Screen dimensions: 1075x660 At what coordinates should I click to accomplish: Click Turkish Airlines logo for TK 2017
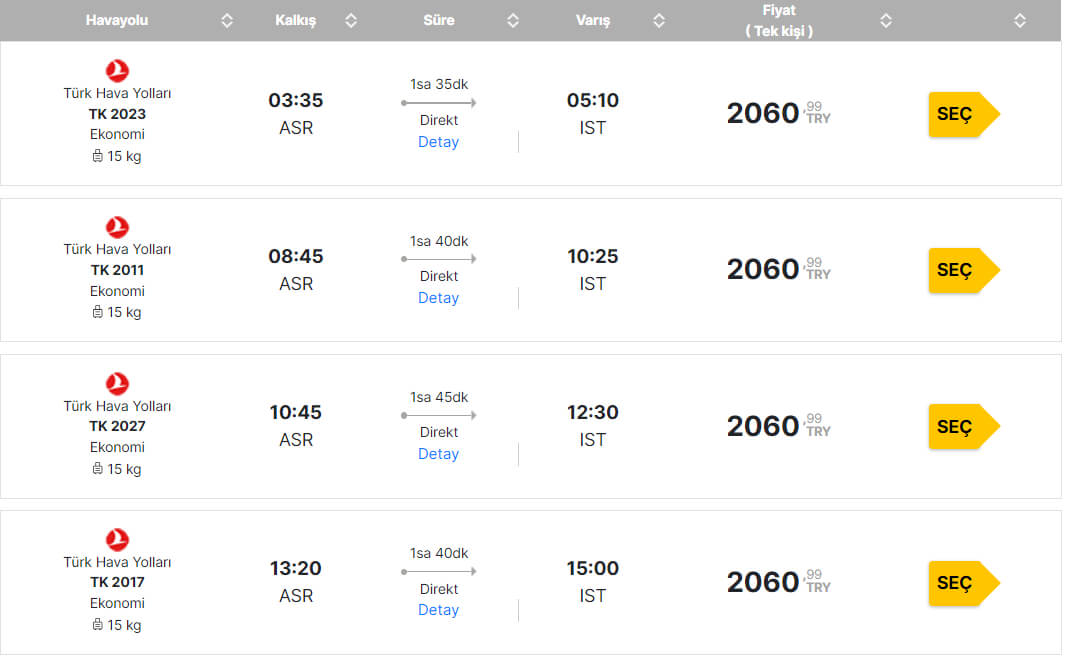[x=117, y=539]
